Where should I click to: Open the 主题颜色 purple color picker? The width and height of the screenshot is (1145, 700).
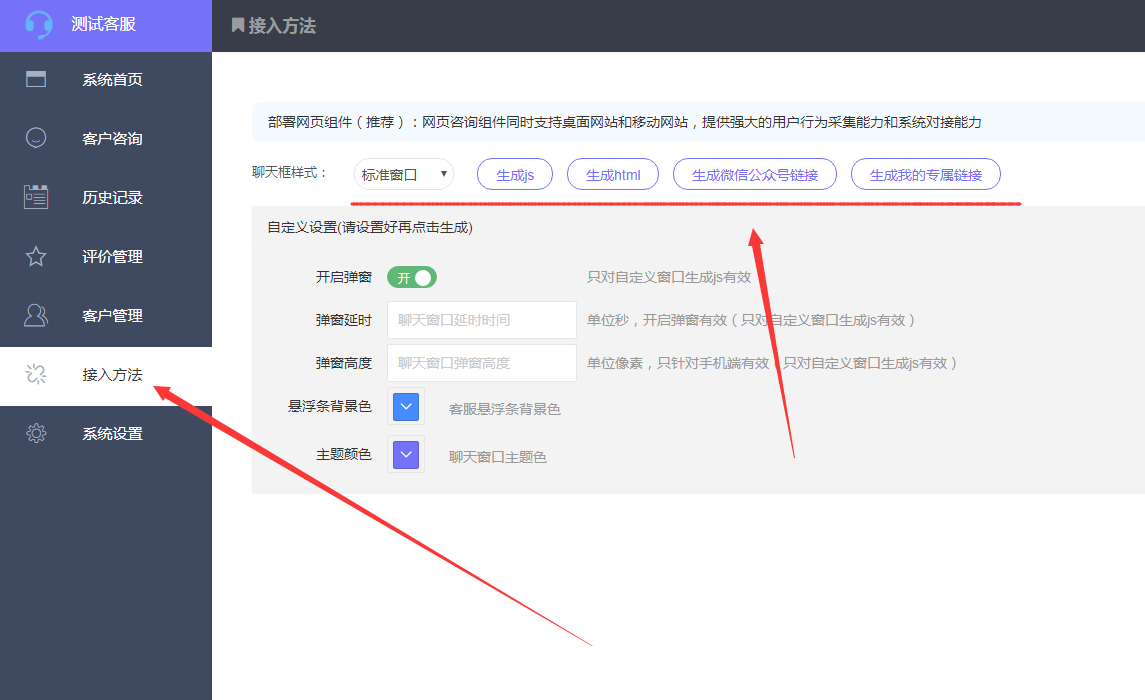coord(406,455)
